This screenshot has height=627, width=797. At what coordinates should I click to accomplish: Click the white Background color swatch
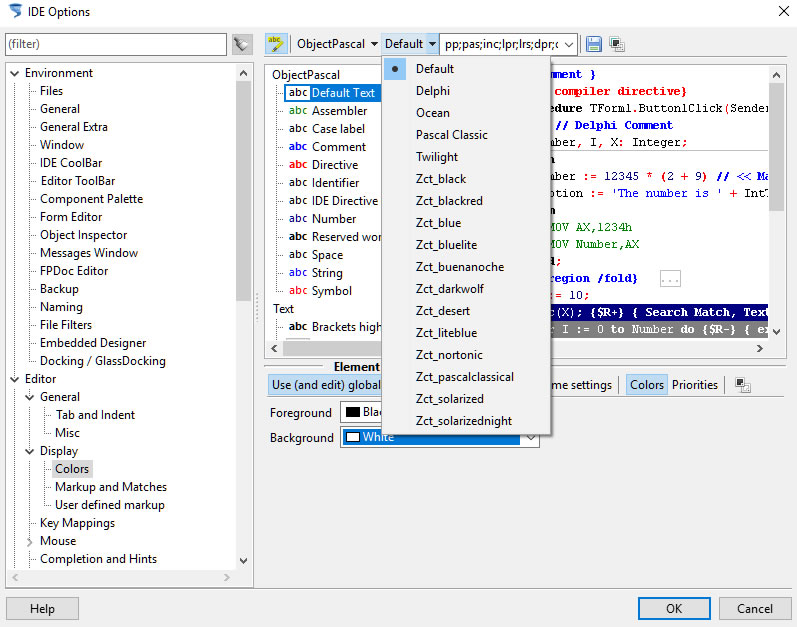coord(353,437)
